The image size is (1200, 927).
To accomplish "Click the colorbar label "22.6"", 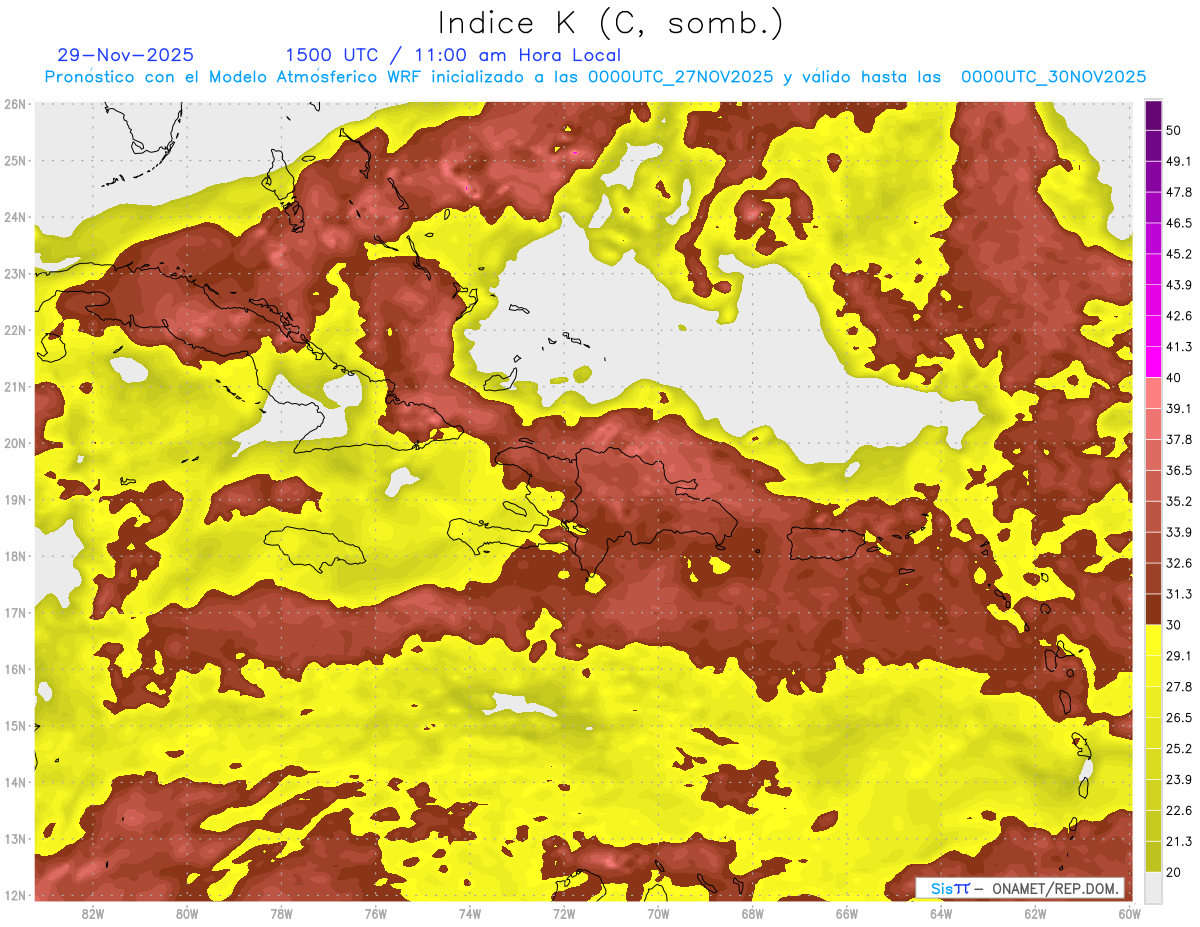I will coord(1180,810).
